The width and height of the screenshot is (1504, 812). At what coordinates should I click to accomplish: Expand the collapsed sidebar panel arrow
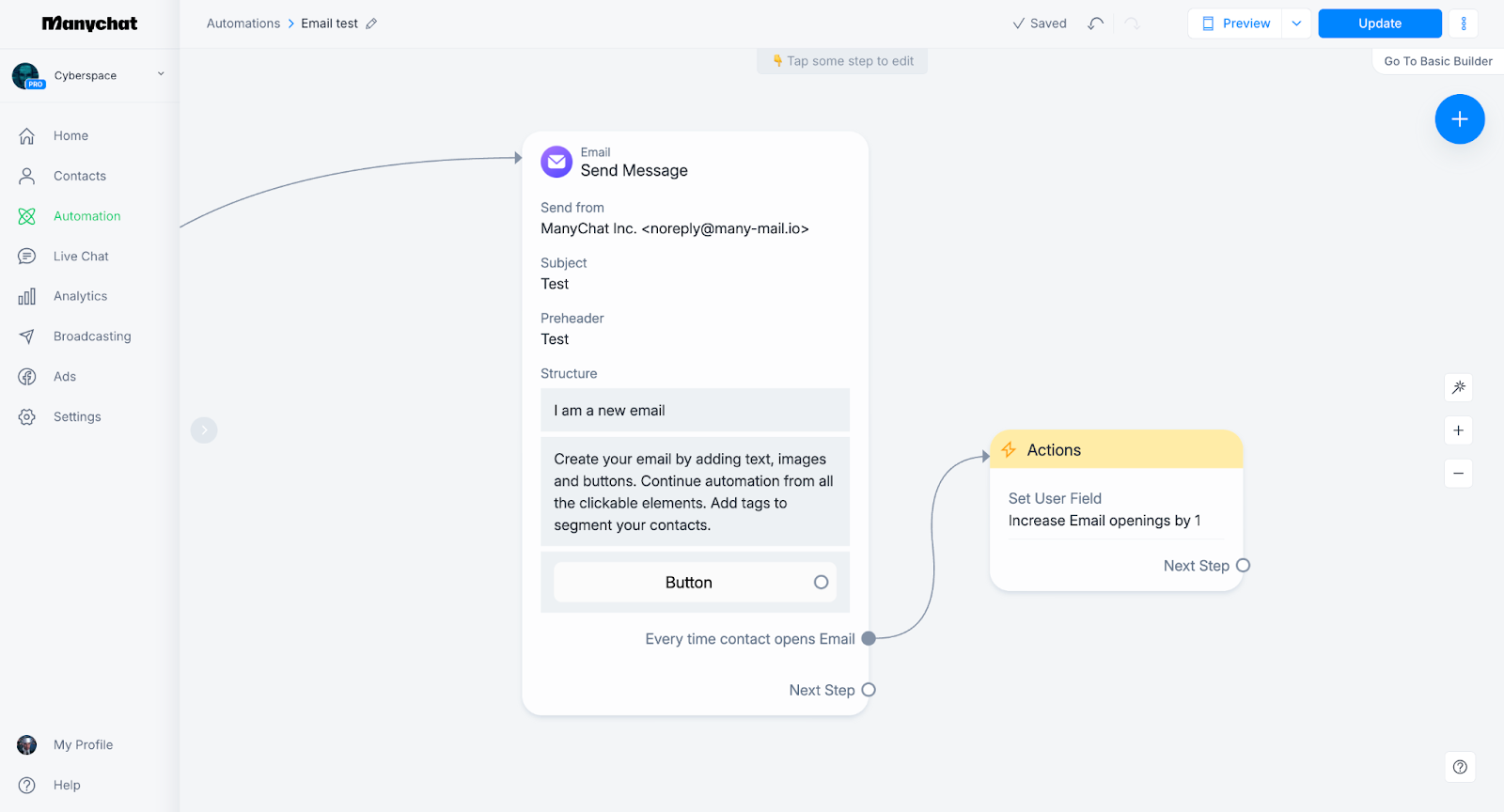coord(204,430)
